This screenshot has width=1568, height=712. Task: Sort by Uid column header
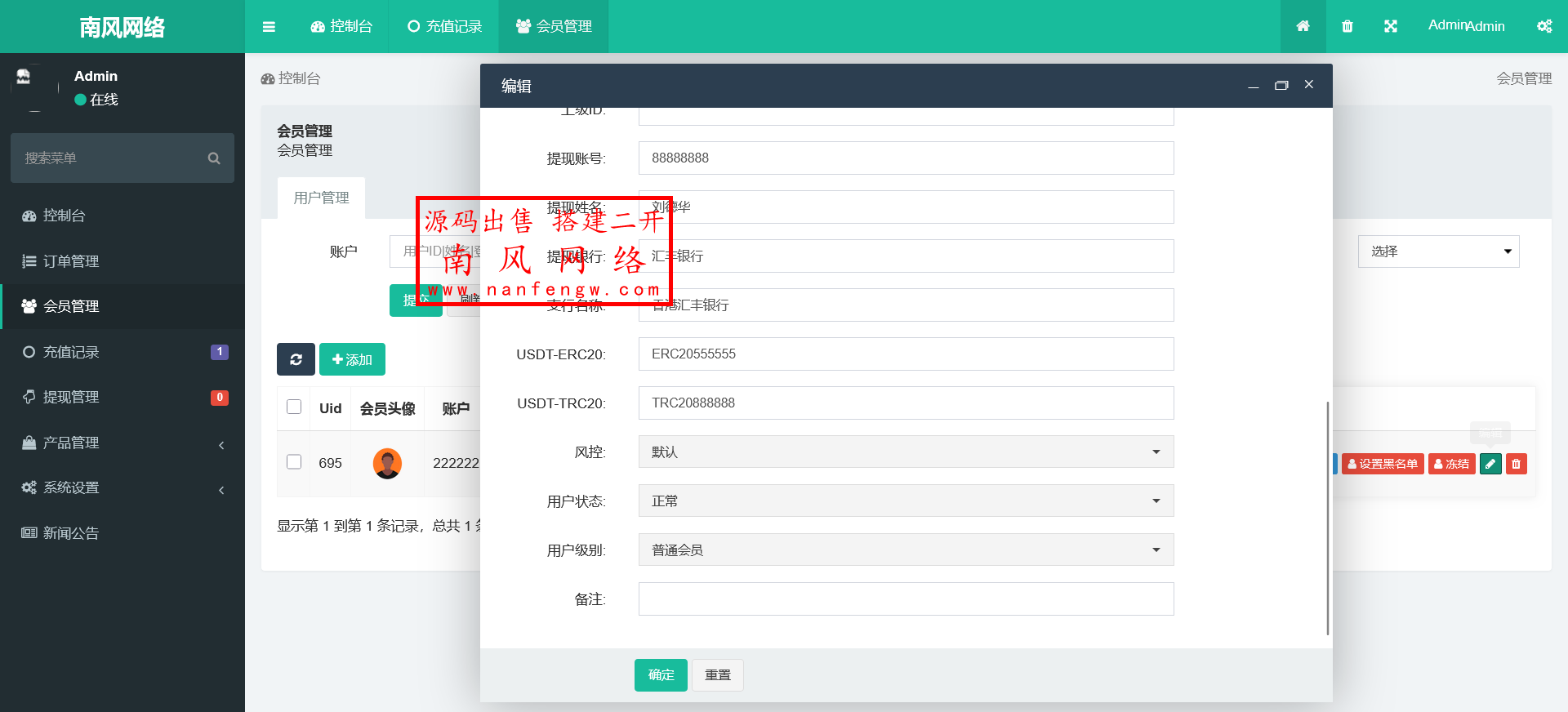tap(330, 408)
